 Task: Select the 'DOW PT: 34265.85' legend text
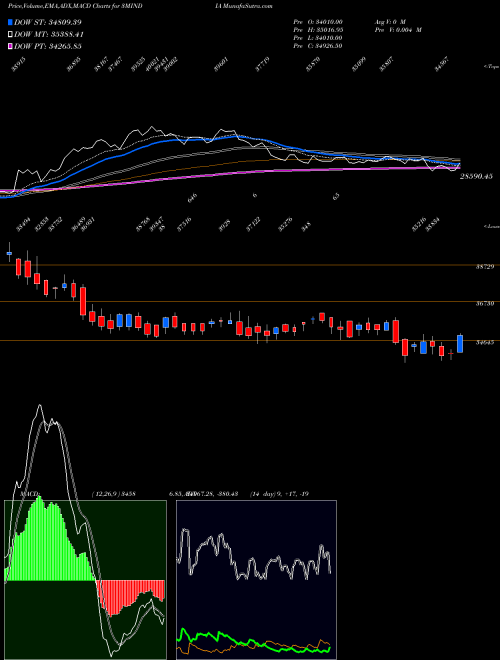pos(48,46)
